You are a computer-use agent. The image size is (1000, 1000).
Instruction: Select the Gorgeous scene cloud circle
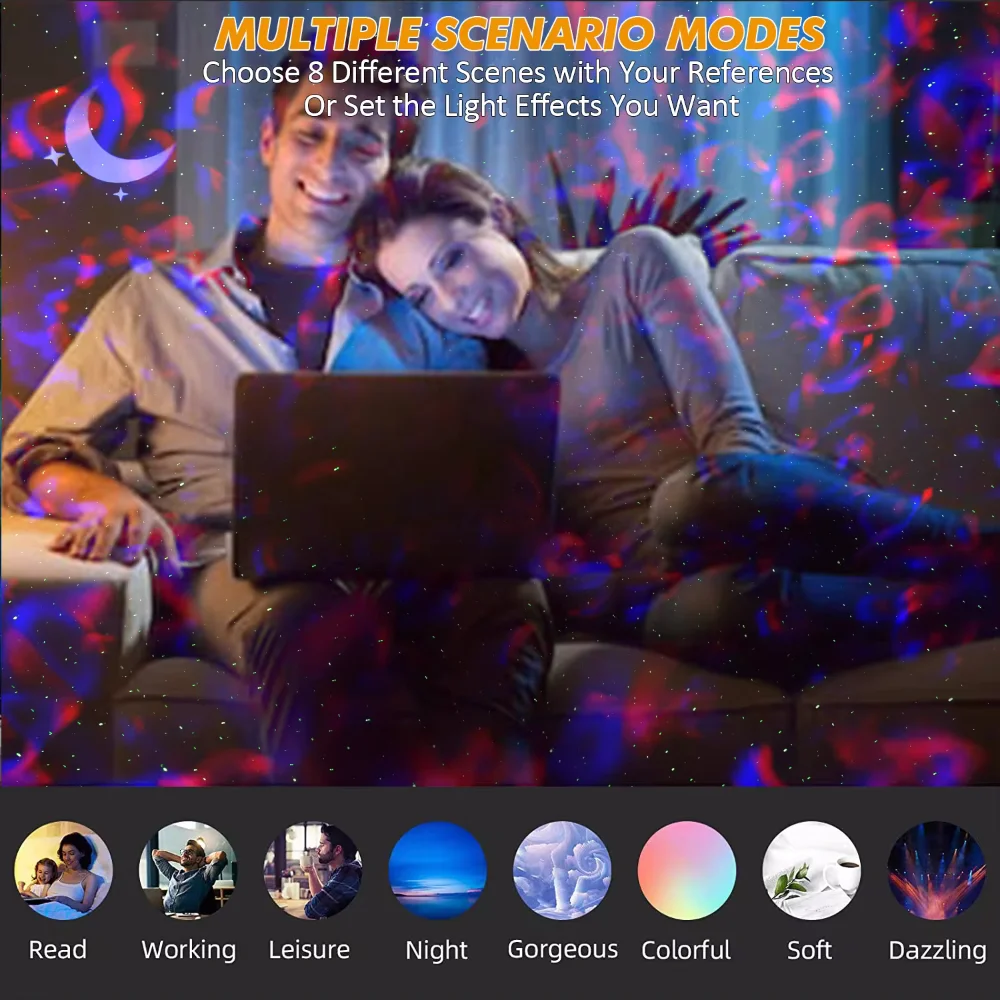tap(562, 870)
